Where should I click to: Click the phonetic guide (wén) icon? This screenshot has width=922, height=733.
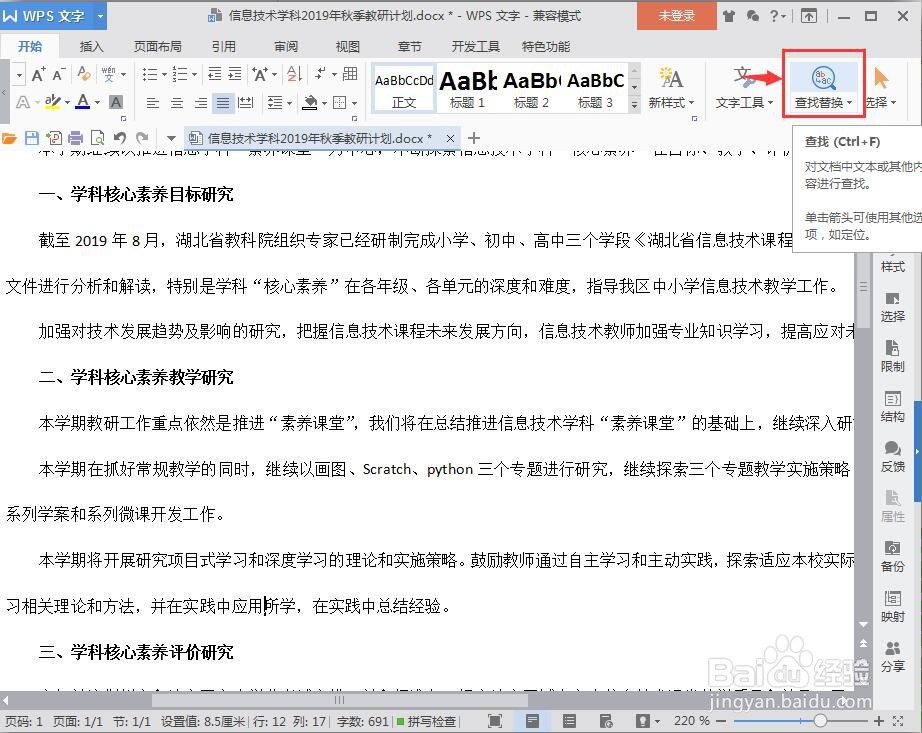(x=109, y=74)
